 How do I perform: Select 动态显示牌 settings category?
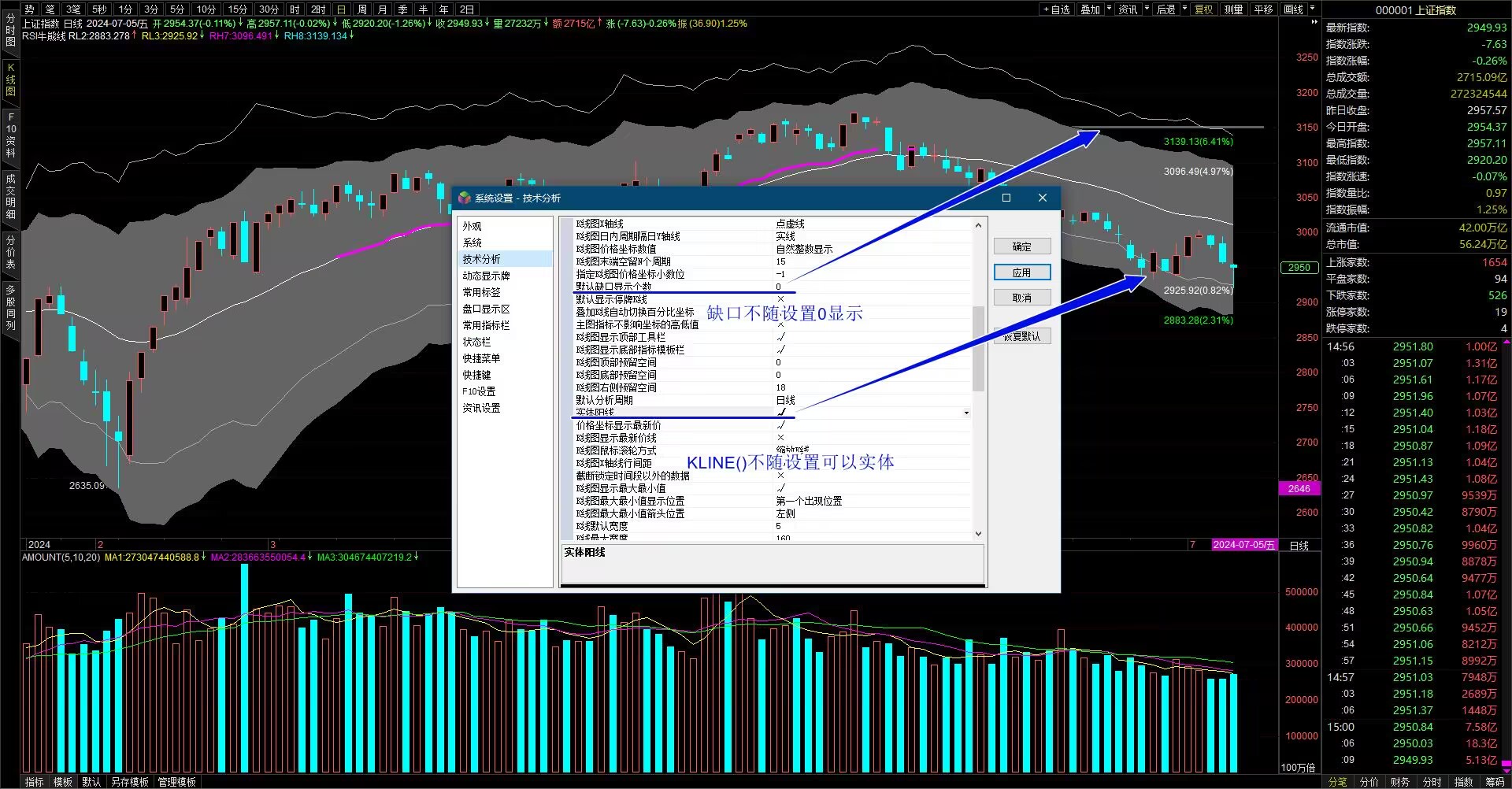486,276
